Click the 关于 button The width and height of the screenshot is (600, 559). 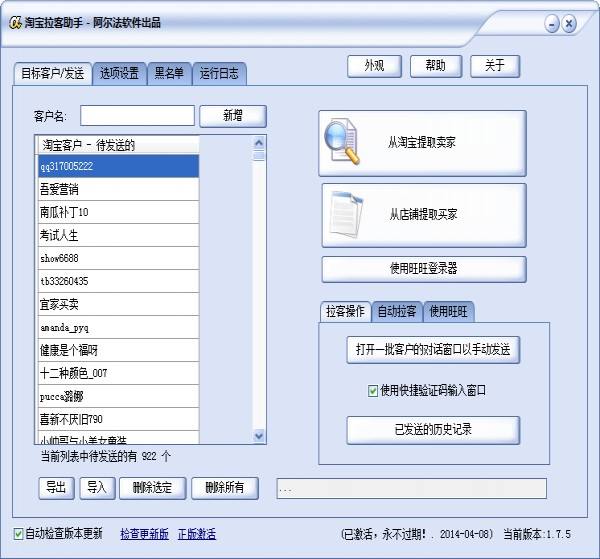pos(495,66)
